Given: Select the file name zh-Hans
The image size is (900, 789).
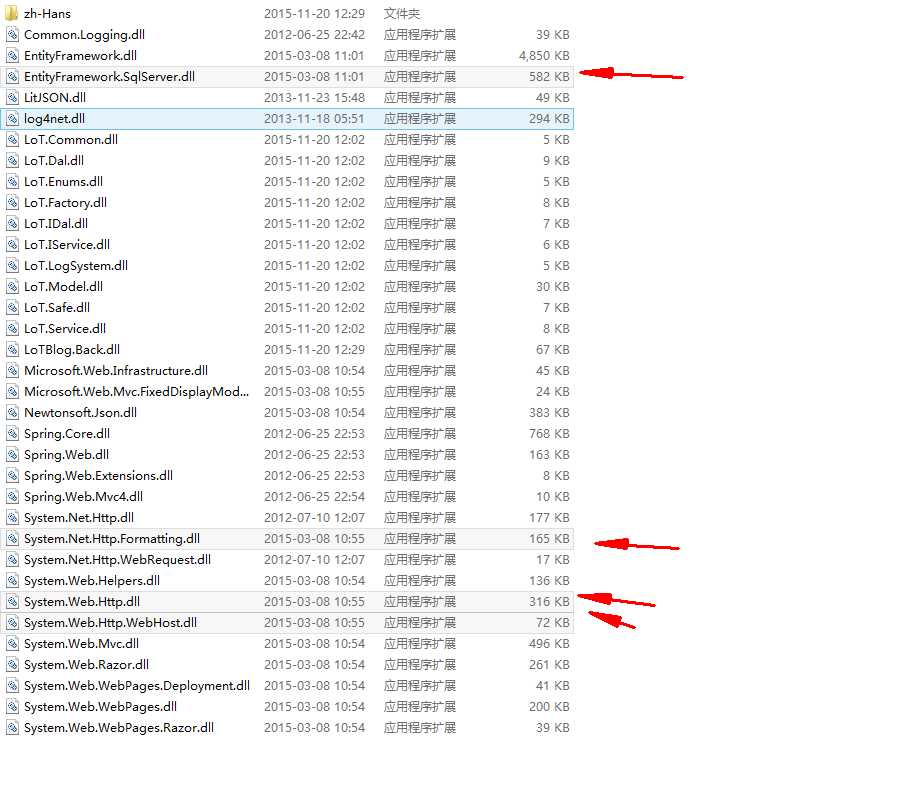Looking at the screenshot, I should point(48,13).
